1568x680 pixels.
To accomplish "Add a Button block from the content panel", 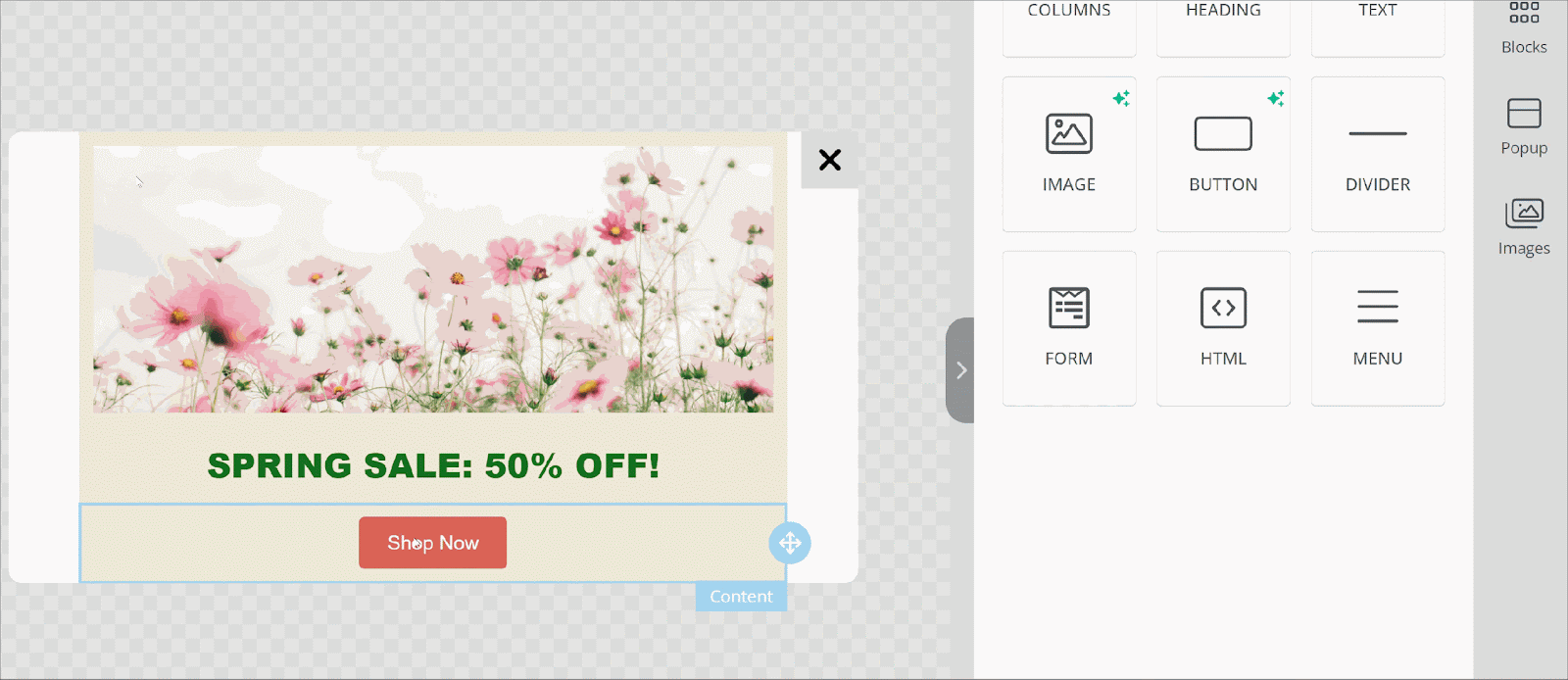I will [x=1223, y=154].
